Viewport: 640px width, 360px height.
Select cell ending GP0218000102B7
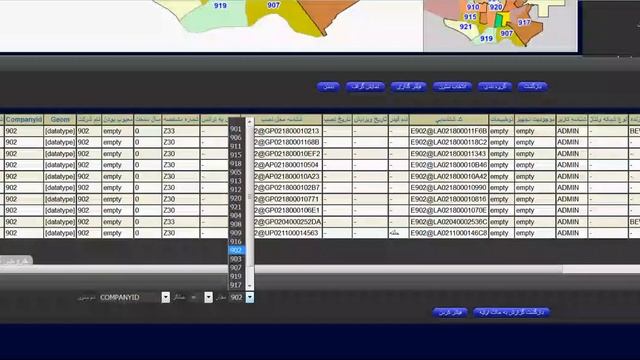tap(288, 188)
